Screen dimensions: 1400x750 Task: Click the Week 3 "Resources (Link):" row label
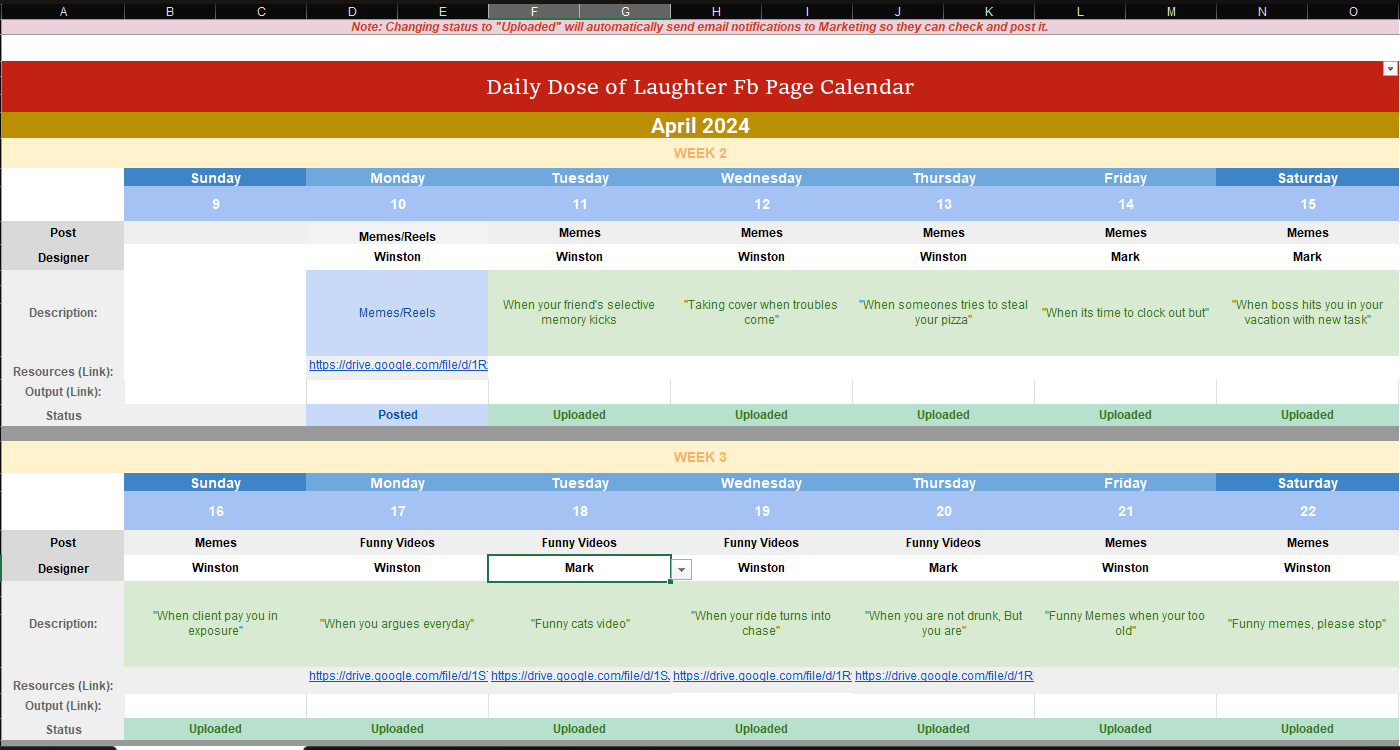tap(63, 686)
